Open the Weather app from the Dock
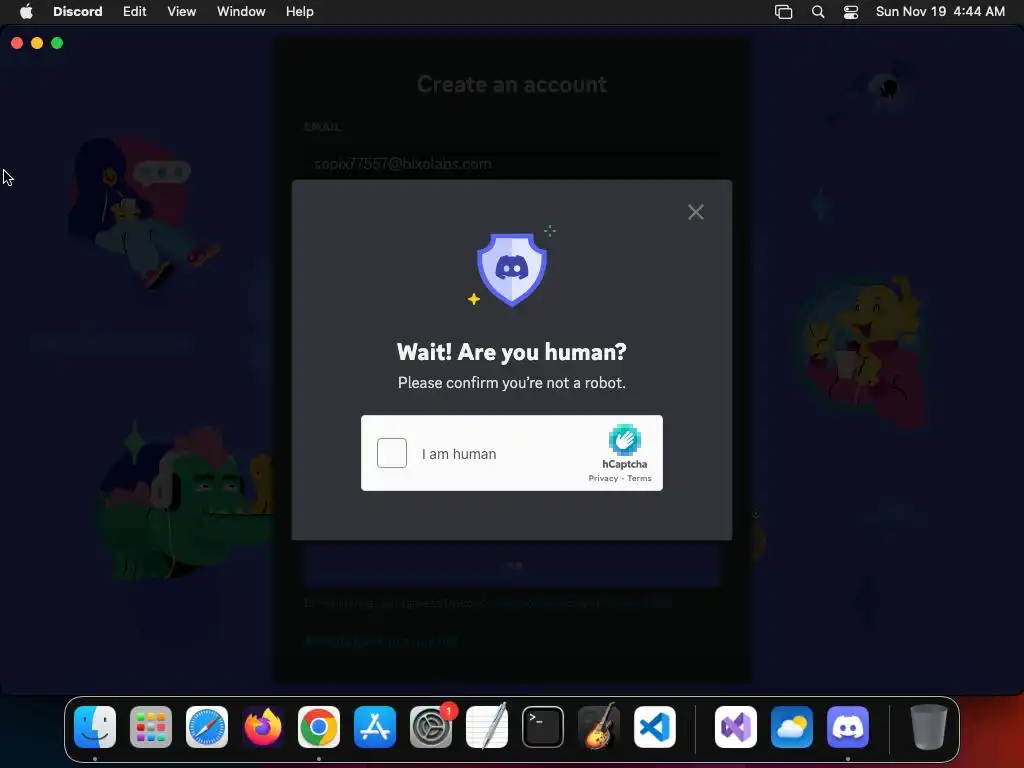The width and height of the screenshot is (1024, 768). pos(792,727)
